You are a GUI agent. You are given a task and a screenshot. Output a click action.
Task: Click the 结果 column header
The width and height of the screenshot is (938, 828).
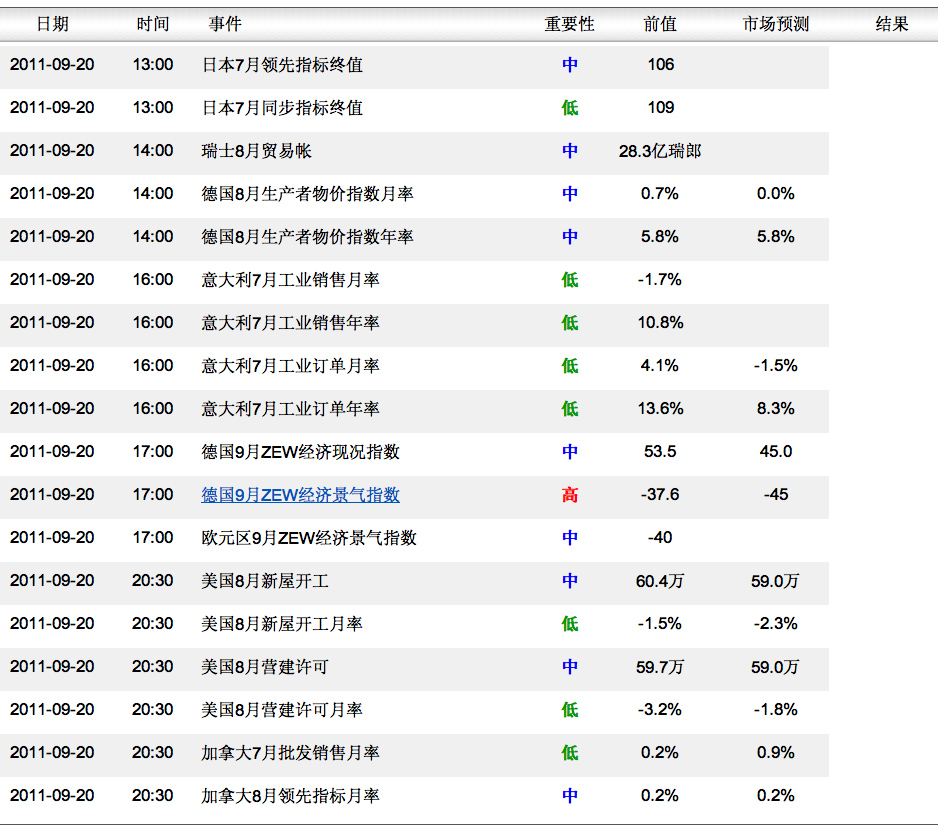pyautogui.click(x=891, y=24)
